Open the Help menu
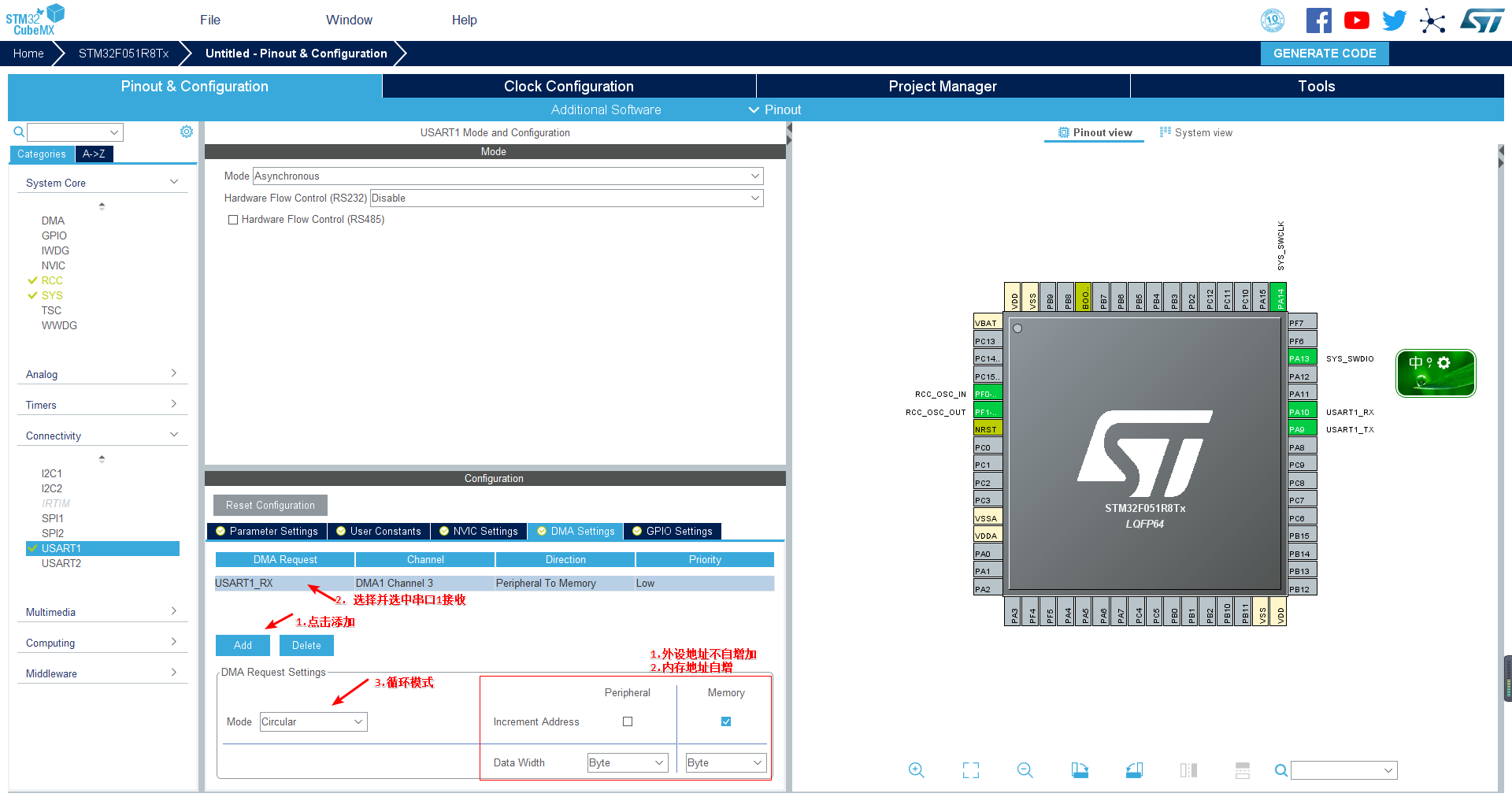The height and width of the screenshot is (801, 1512). pos(464,20)
